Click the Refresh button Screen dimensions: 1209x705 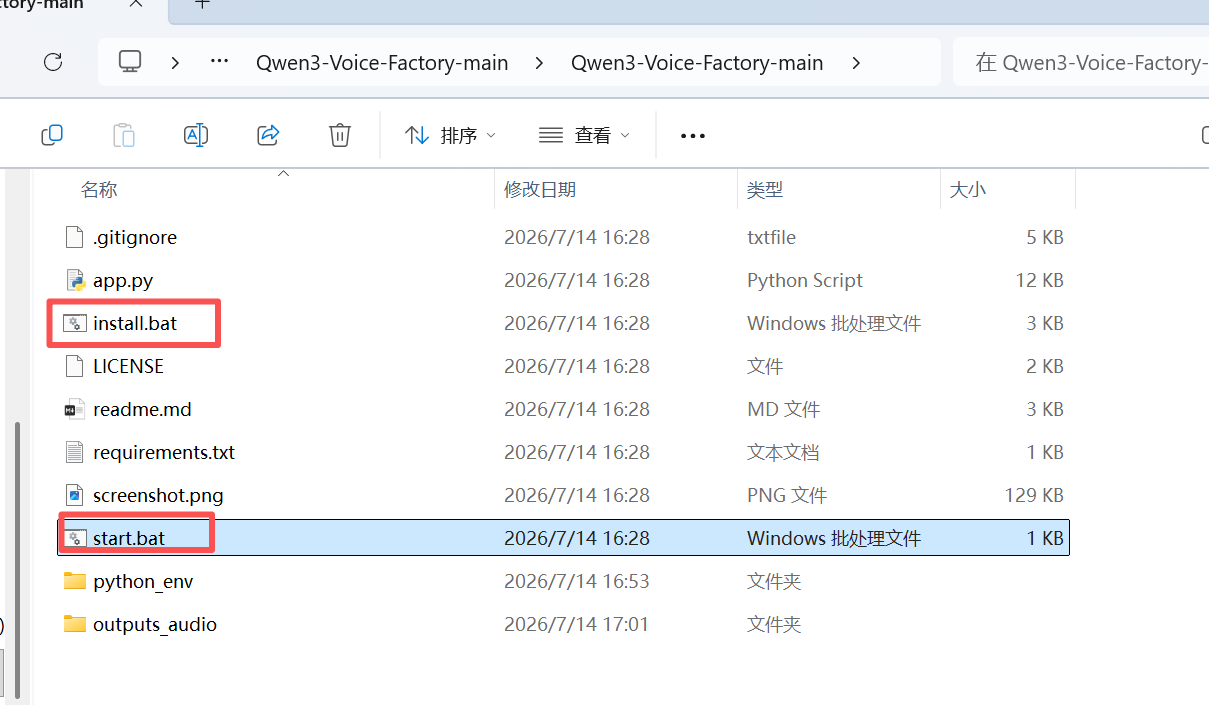point(53,62)
